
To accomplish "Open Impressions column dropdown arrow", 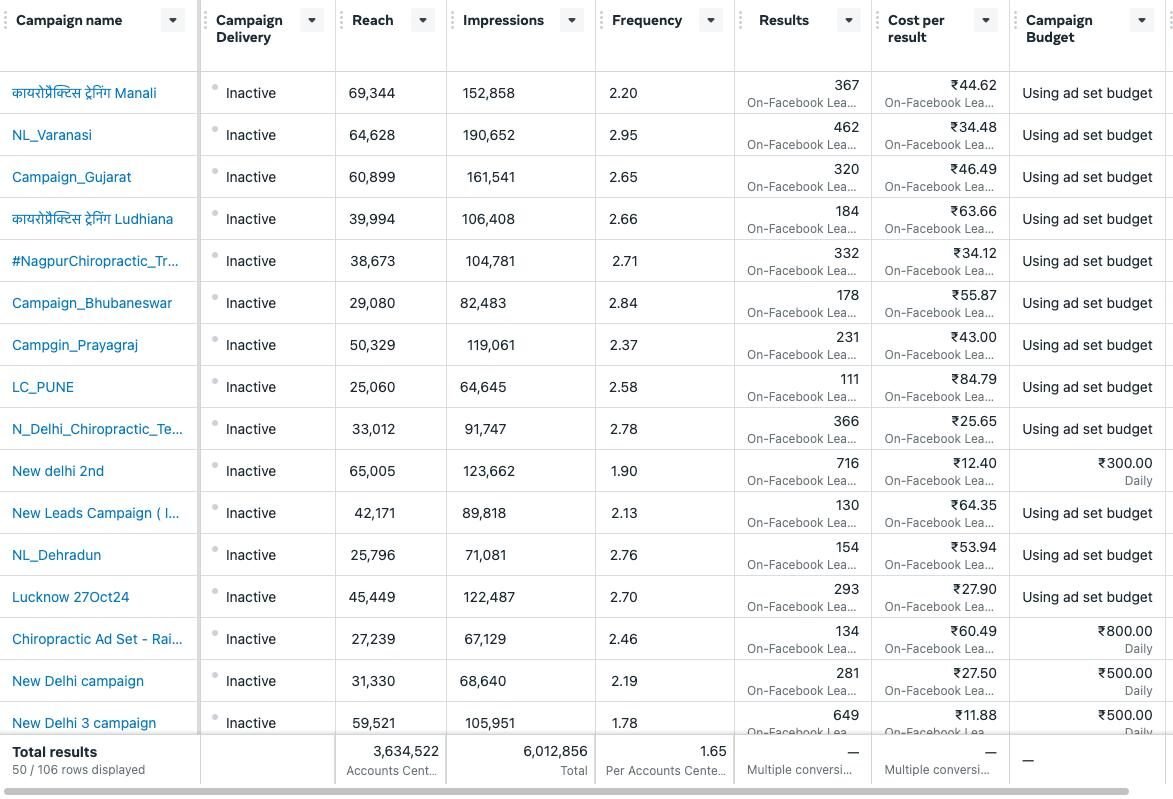I will 572,20.
